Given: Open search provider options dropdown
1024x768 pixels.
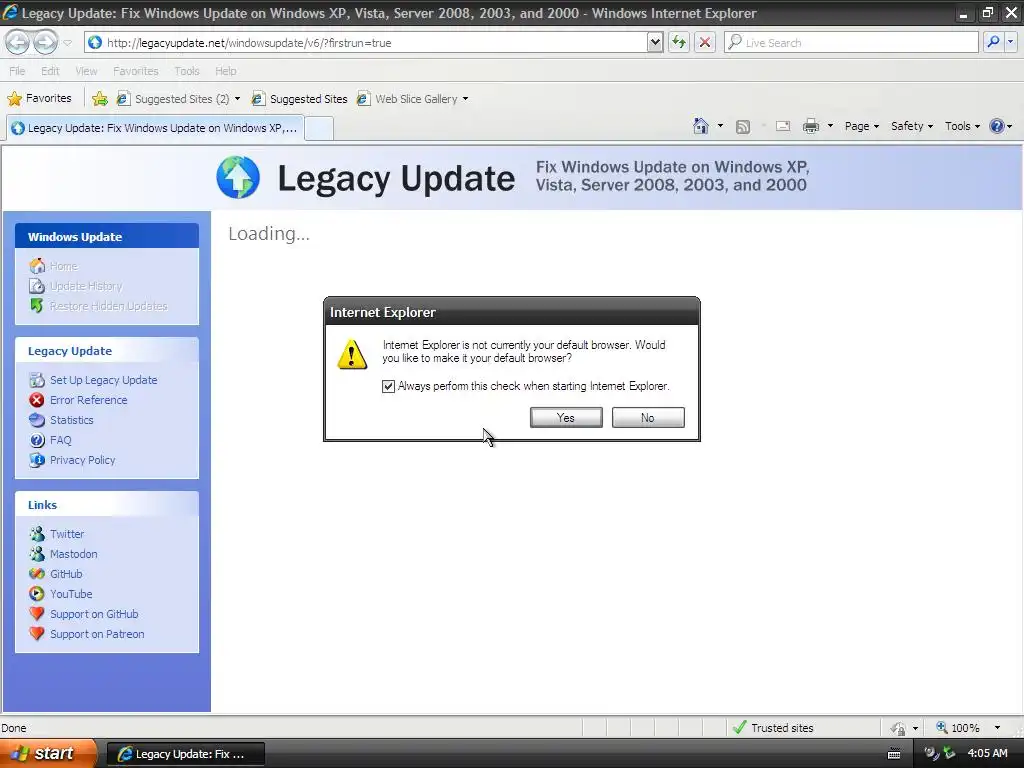Looking at the screenshot, I should (1010, 42).
